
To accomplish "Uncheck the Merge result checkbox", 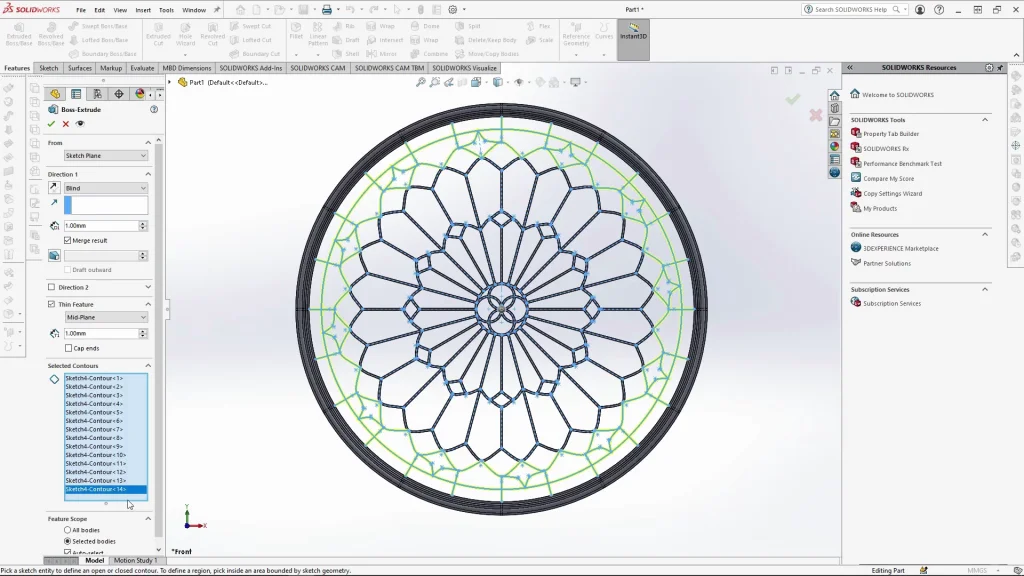I will click(68, 240).
